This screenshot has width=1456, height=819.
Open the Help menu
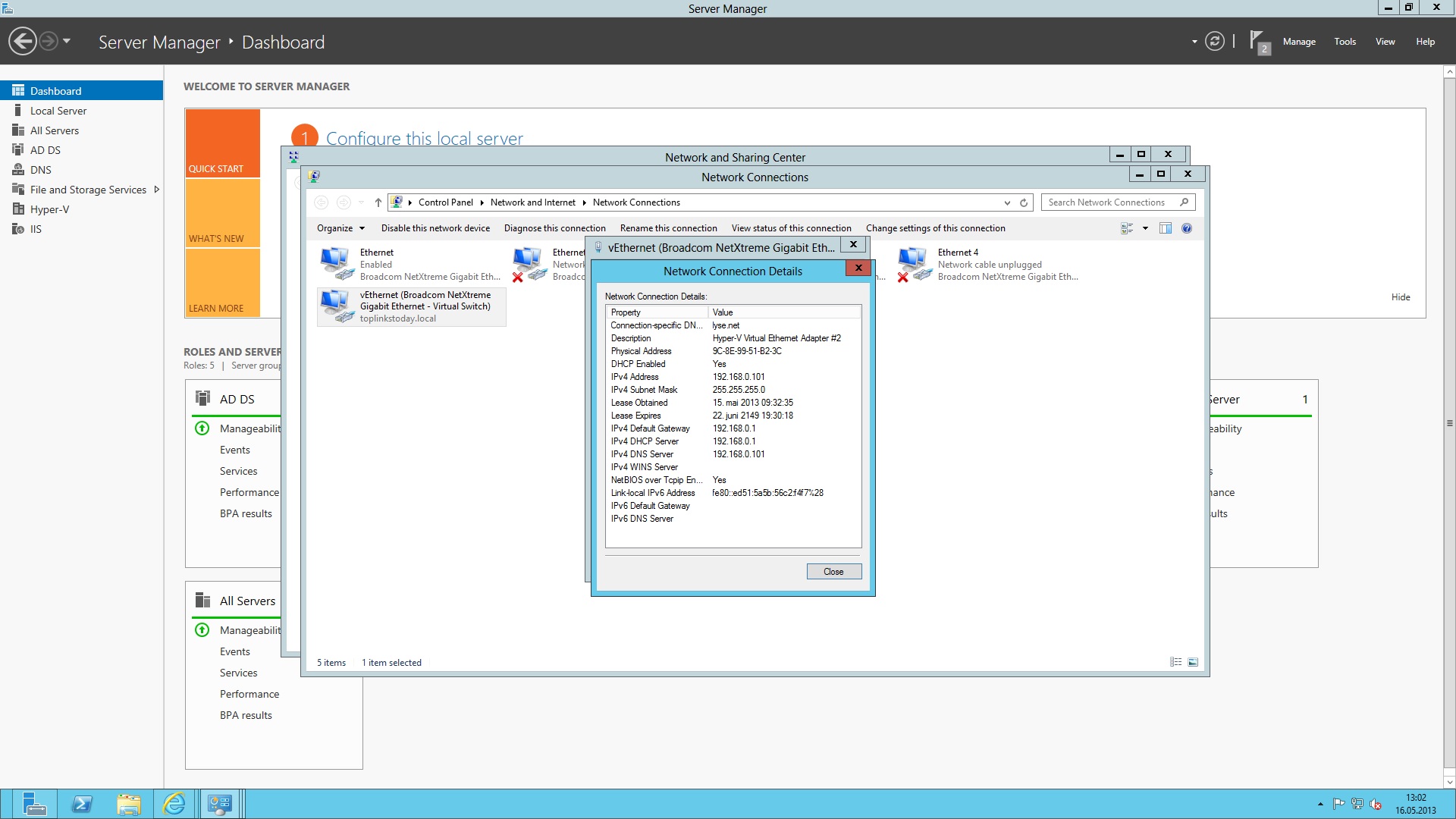click(x=1425, y=42)
